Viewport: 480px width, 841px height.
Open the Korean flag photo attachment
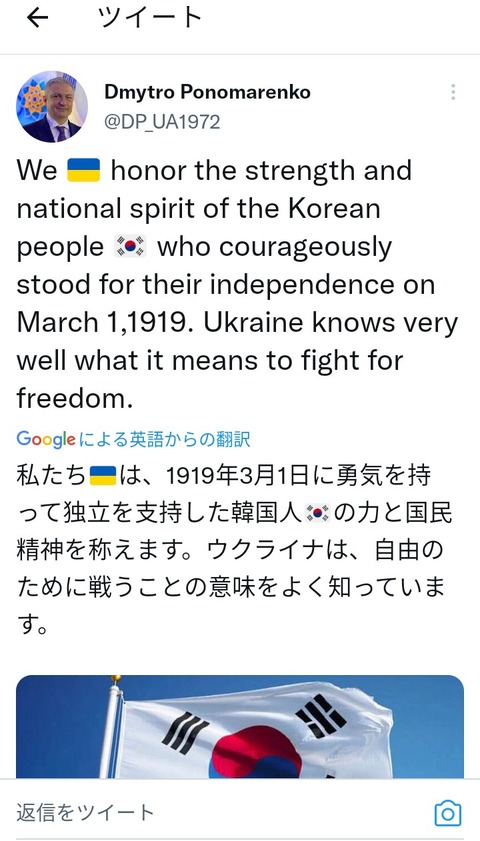pos(240,726)
